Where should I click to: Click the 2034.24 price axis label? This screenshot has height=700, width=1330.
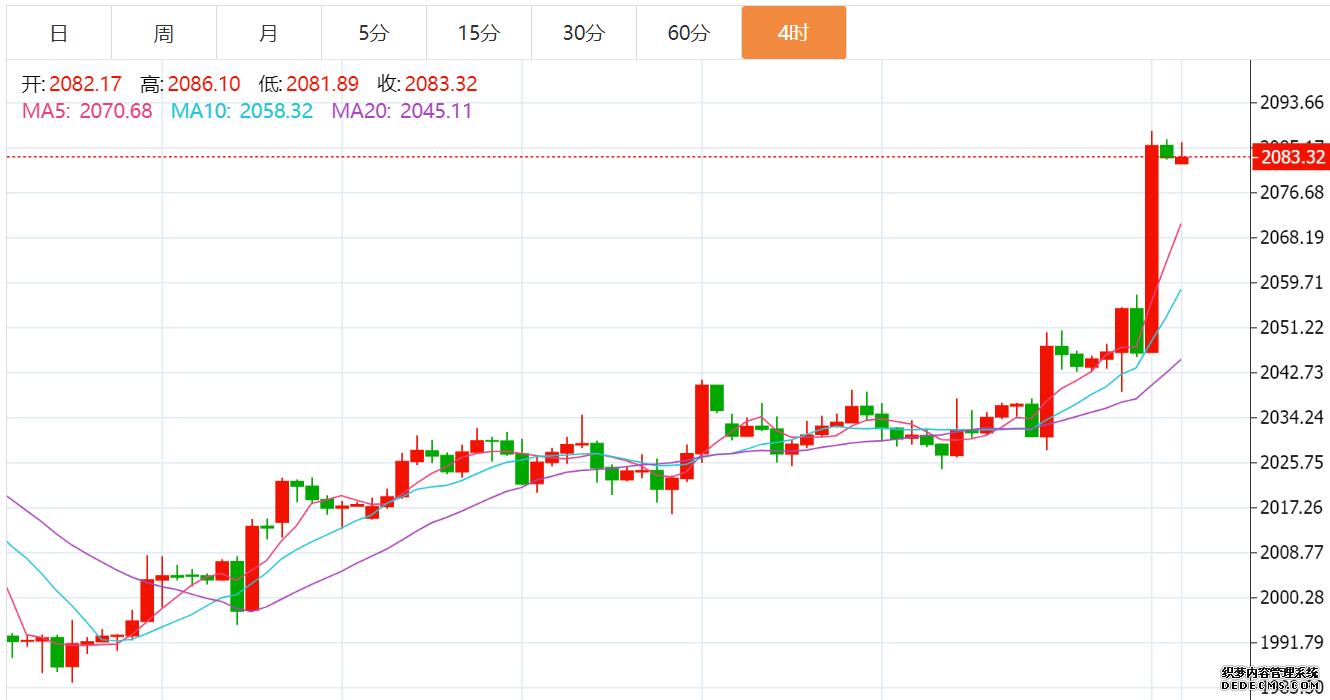pyautogui.click(x=1293, y=418)
